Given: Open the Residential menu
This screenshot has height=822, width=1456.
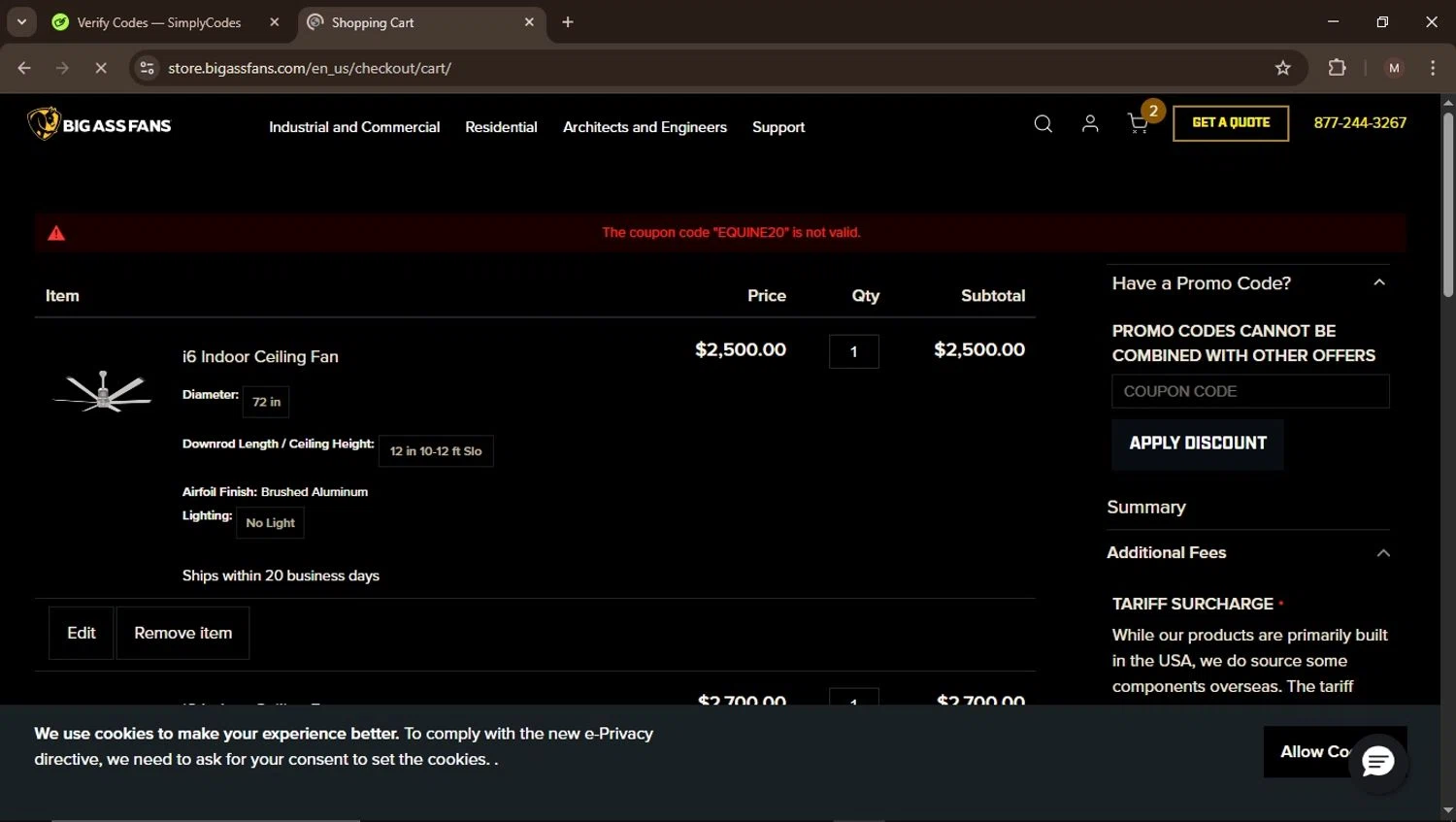Looking at the screenshot, I should point(501,127).
